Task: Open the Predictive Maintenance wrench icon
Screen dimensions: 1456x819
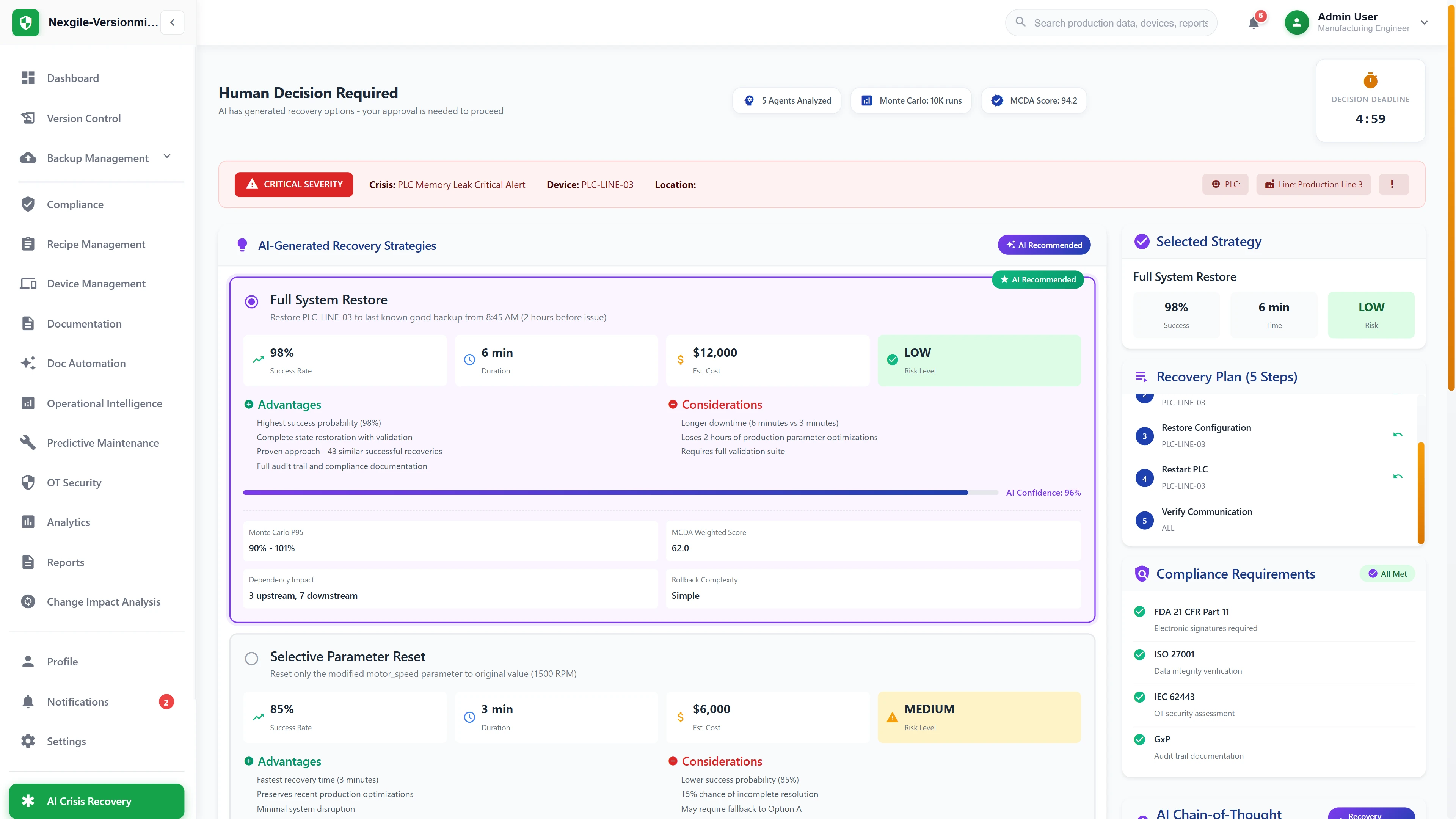Action: pos(28,442)
